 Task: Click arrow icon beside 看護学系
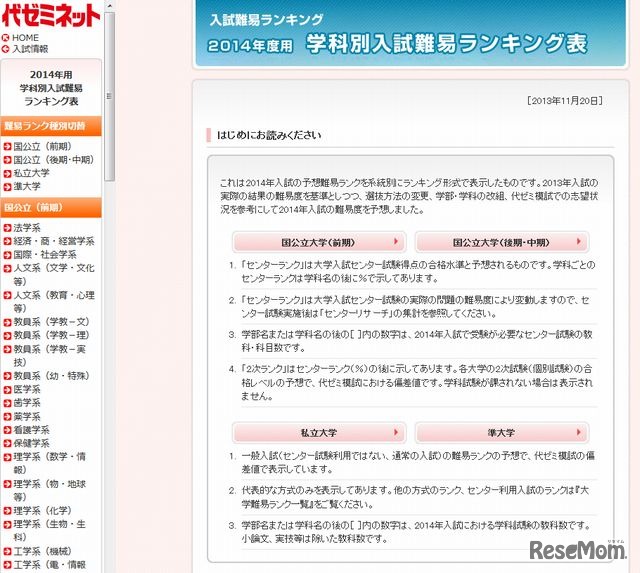click(7, 430)
